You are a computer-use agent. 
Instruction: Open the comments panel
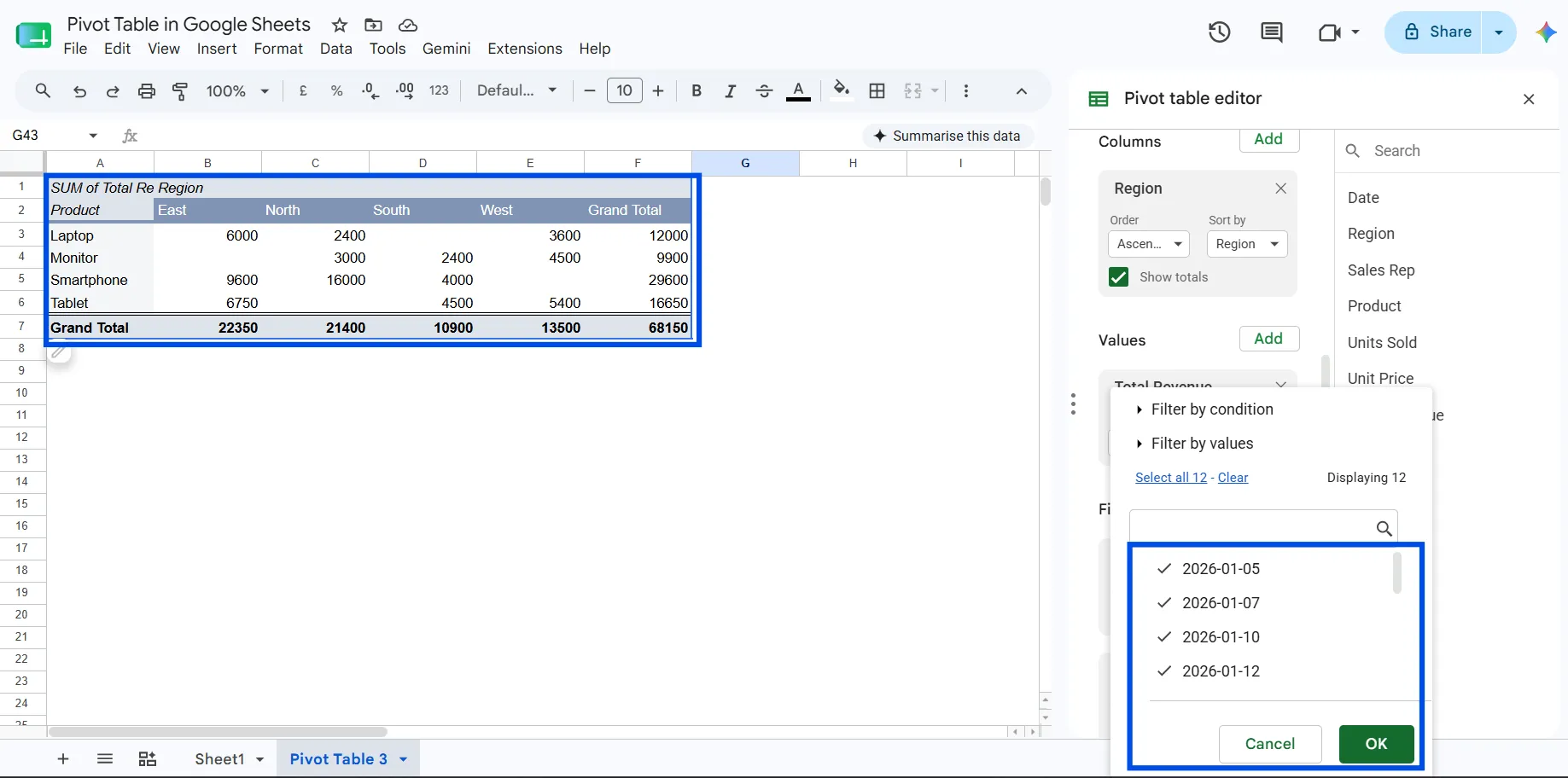tap(1272, 32)
